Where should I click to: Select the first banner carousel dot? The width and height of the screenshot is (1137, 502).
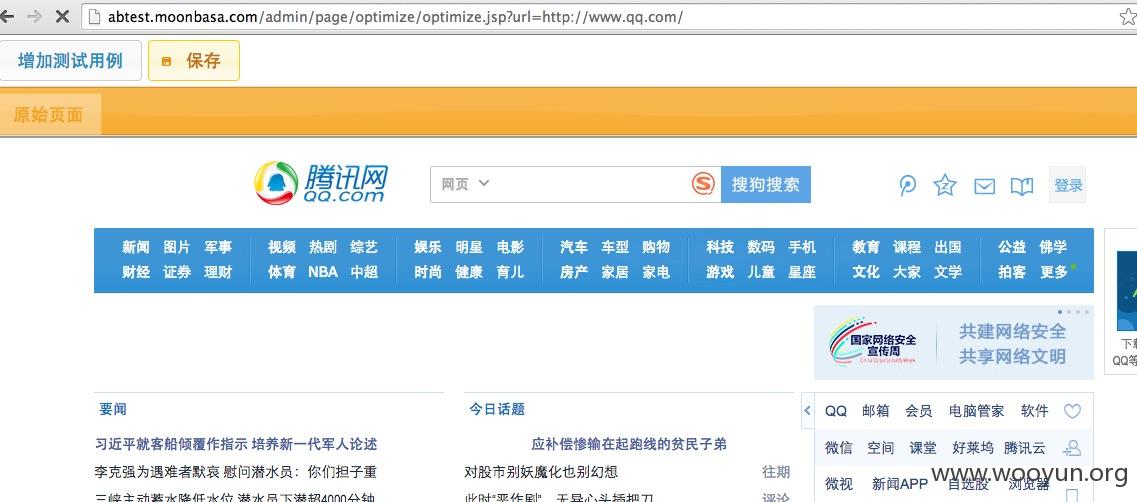(1060, 312)
